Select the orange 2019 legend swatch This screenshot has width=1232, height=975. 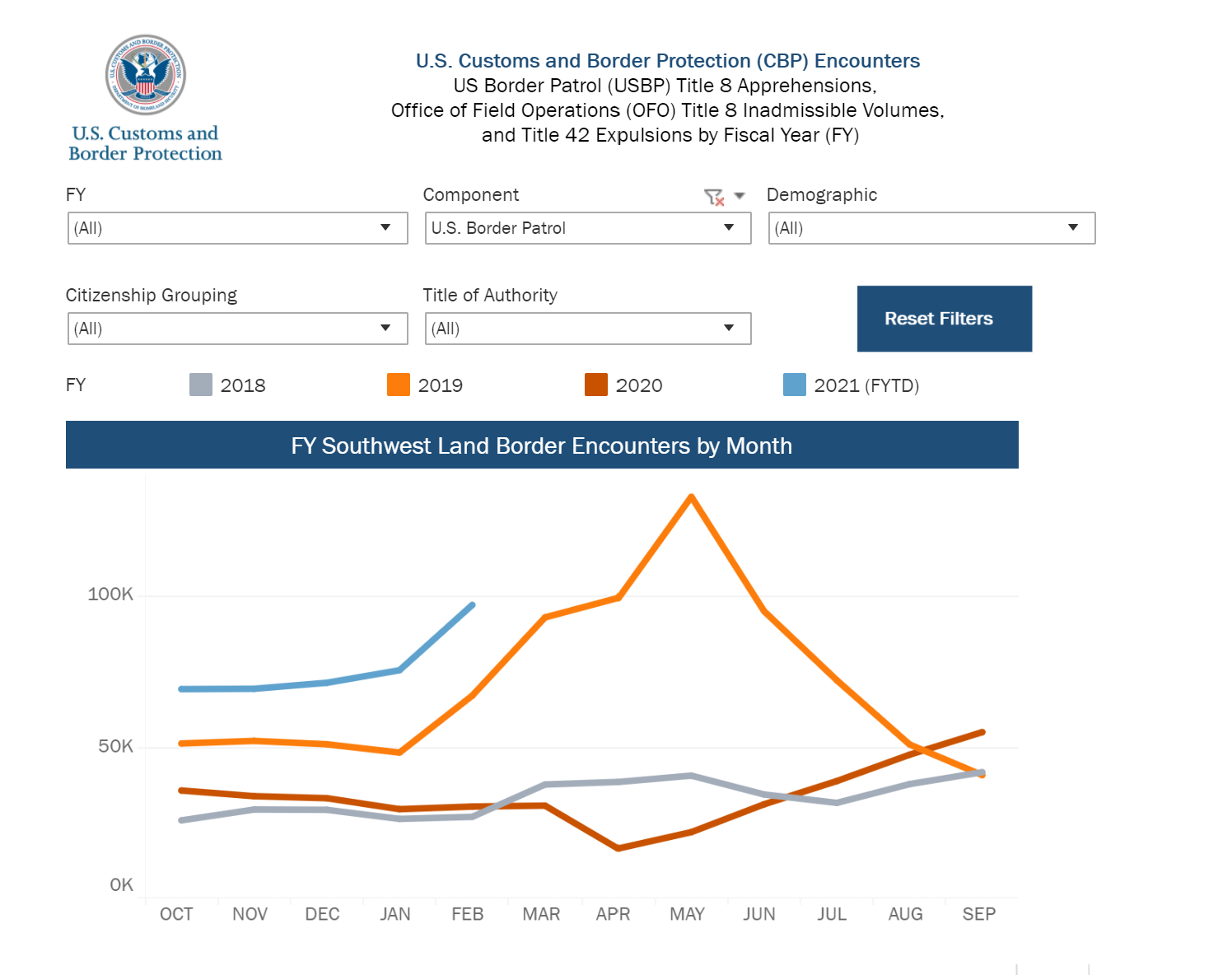(399, 385)
